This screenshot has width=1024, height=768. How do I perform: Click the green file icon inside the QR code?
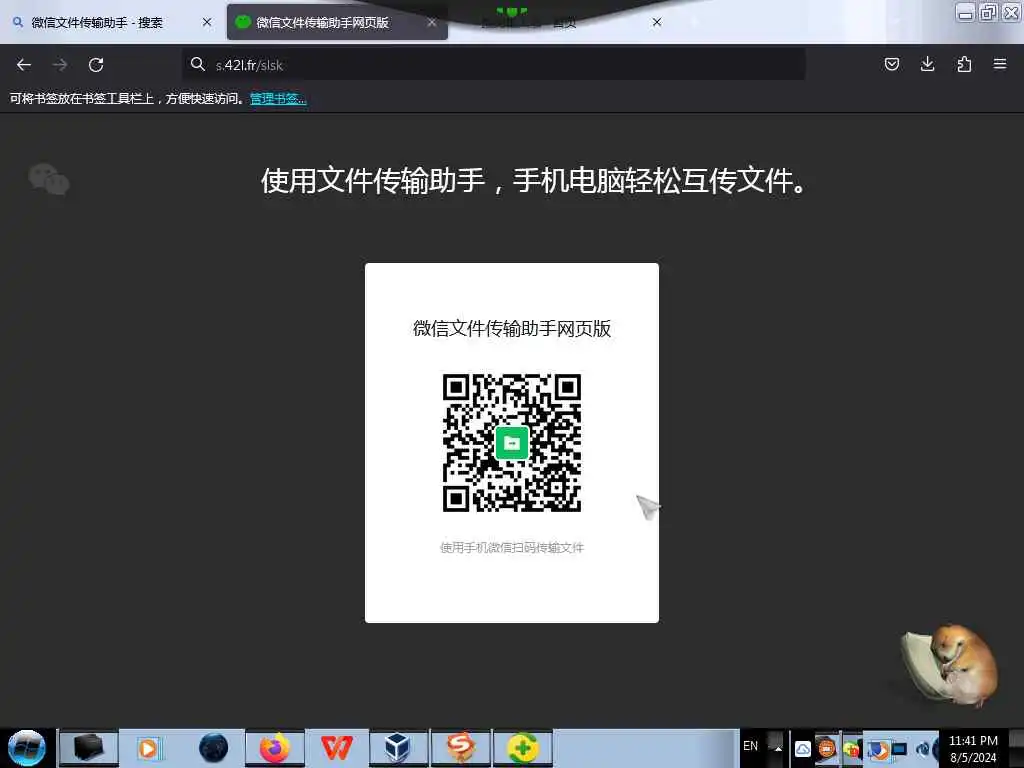[x=512, y=443]
